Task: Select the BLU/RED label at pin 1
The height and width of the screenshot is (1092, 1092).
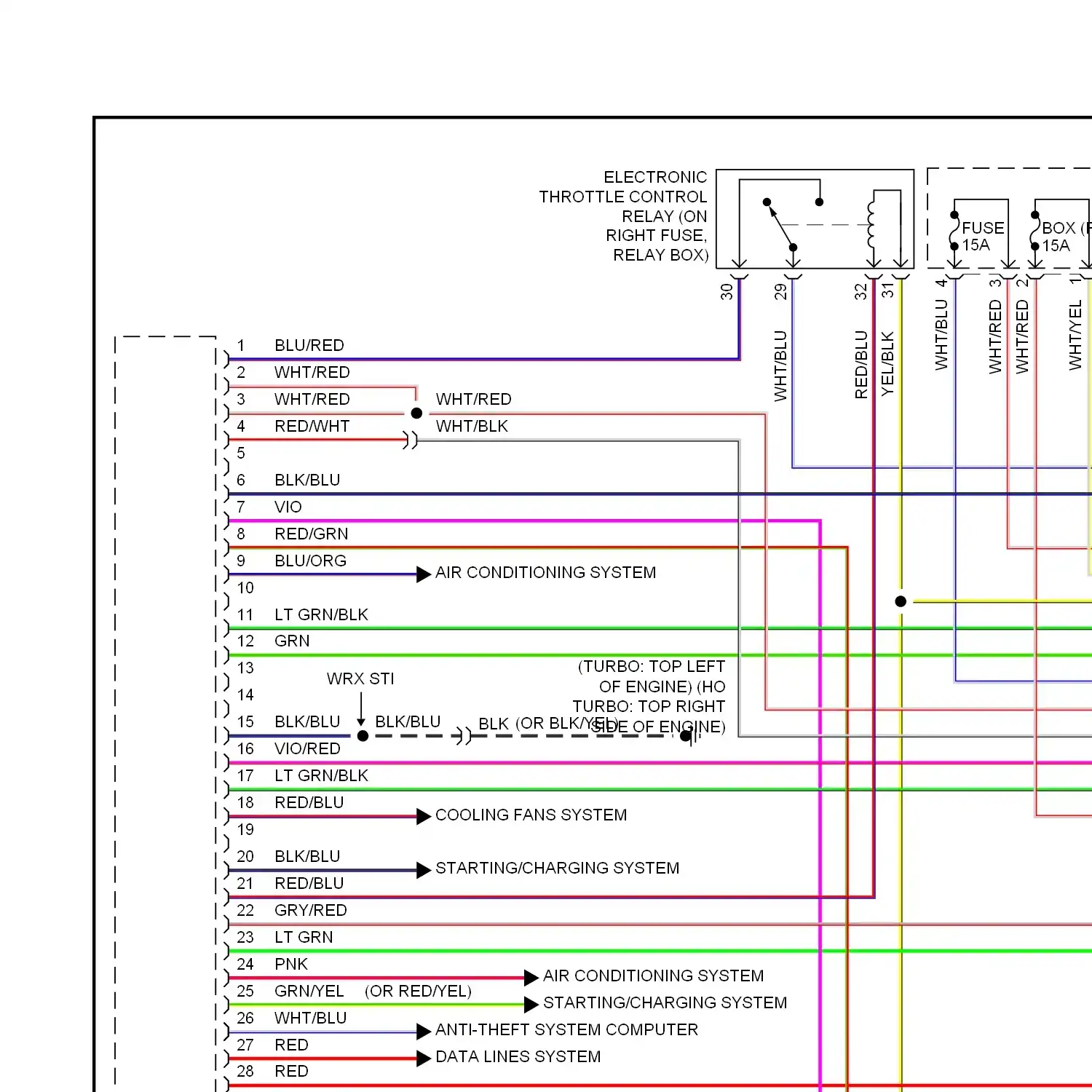Action: (309, 345)
